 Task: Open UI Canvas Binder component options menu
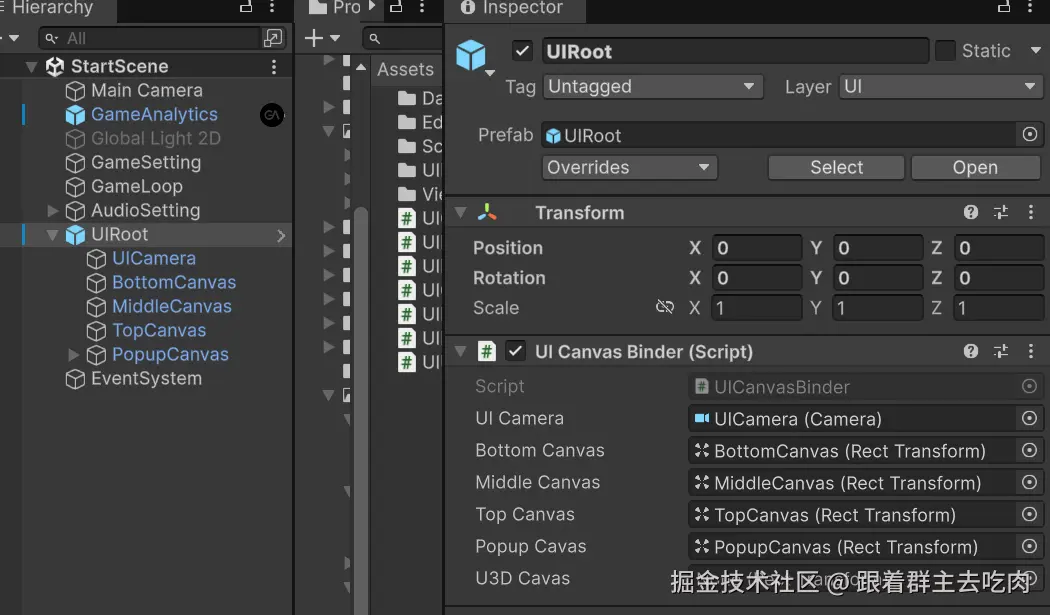(1031, 351)
